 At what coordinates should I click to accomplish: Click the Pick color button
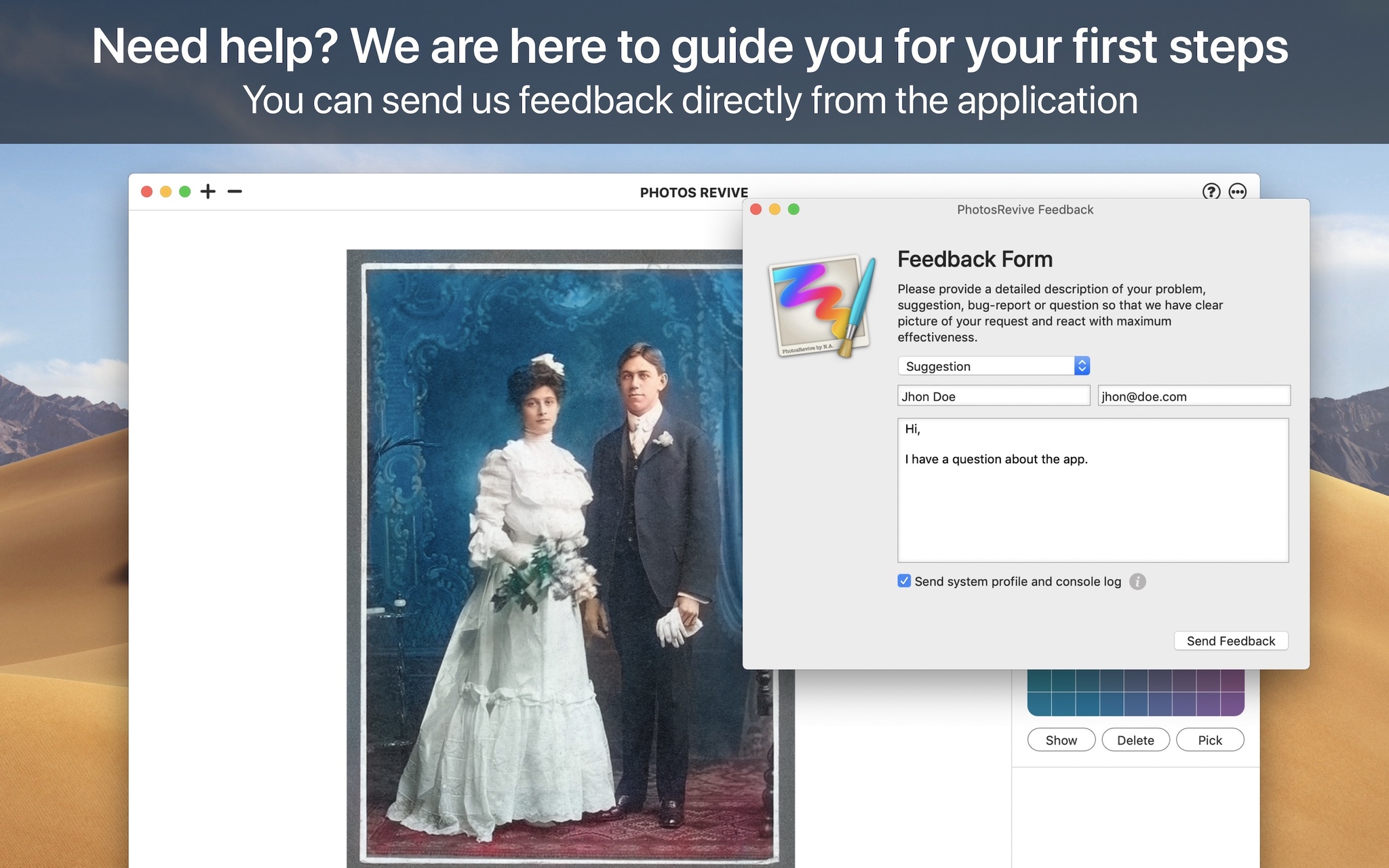(x=1210, y=740)
